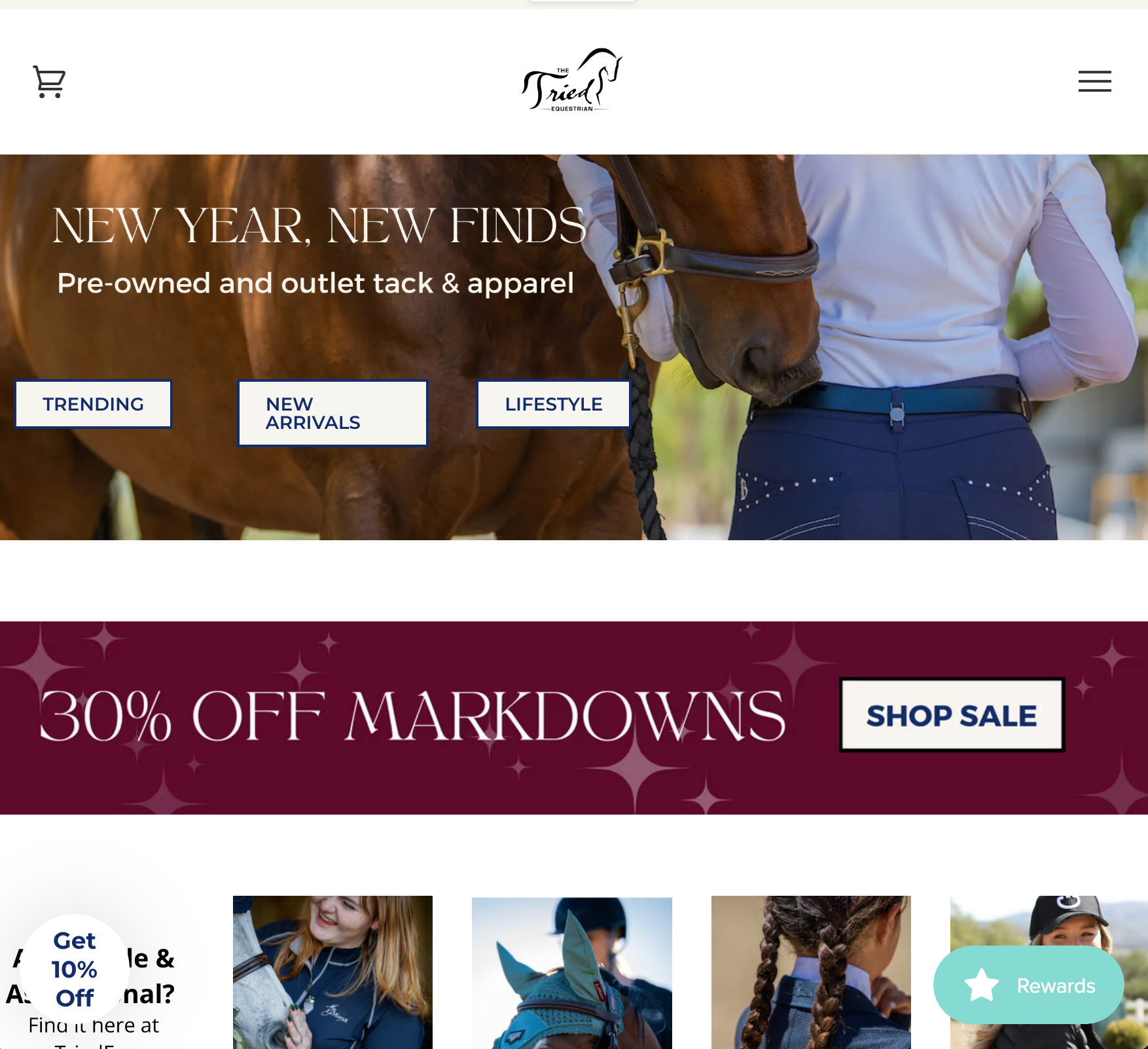The image size is (1148, 1049).
Task: Click The Tried Equestrian logo
Action: pyautogui.click(x=572, y=80)
